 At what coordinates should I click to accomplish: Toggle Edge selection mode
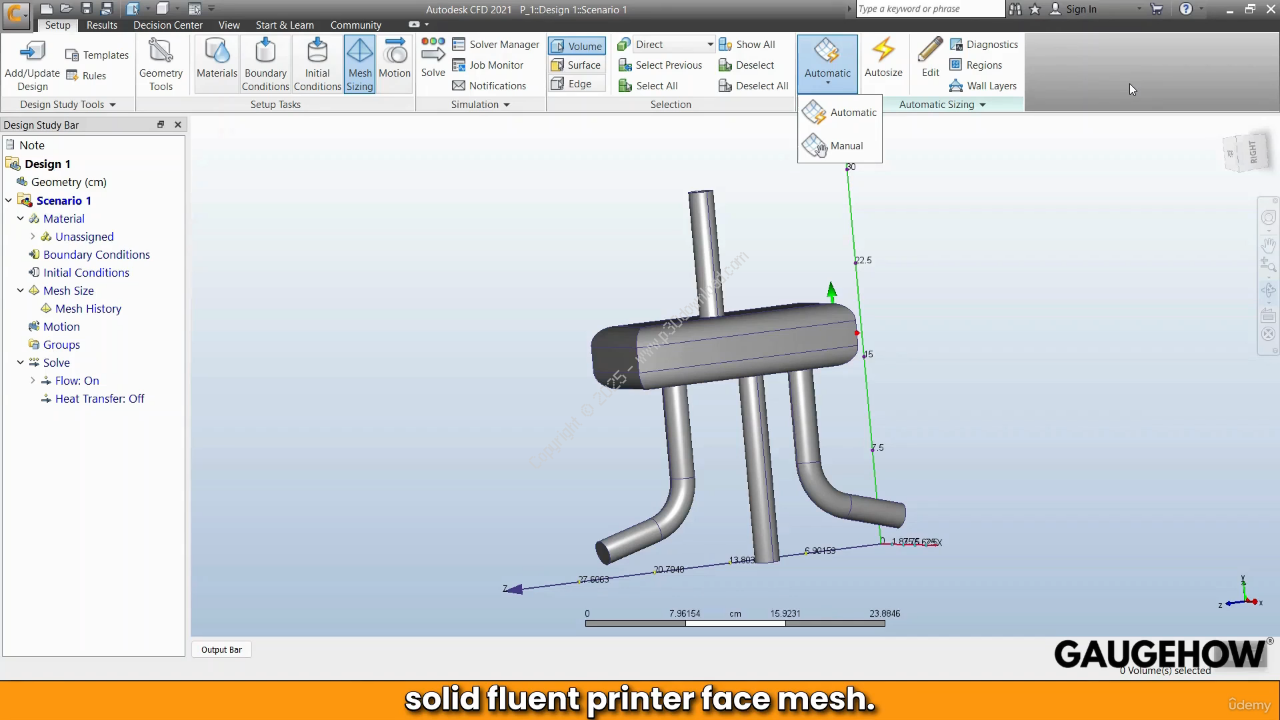pyautogui.click(x=572, y=84)
